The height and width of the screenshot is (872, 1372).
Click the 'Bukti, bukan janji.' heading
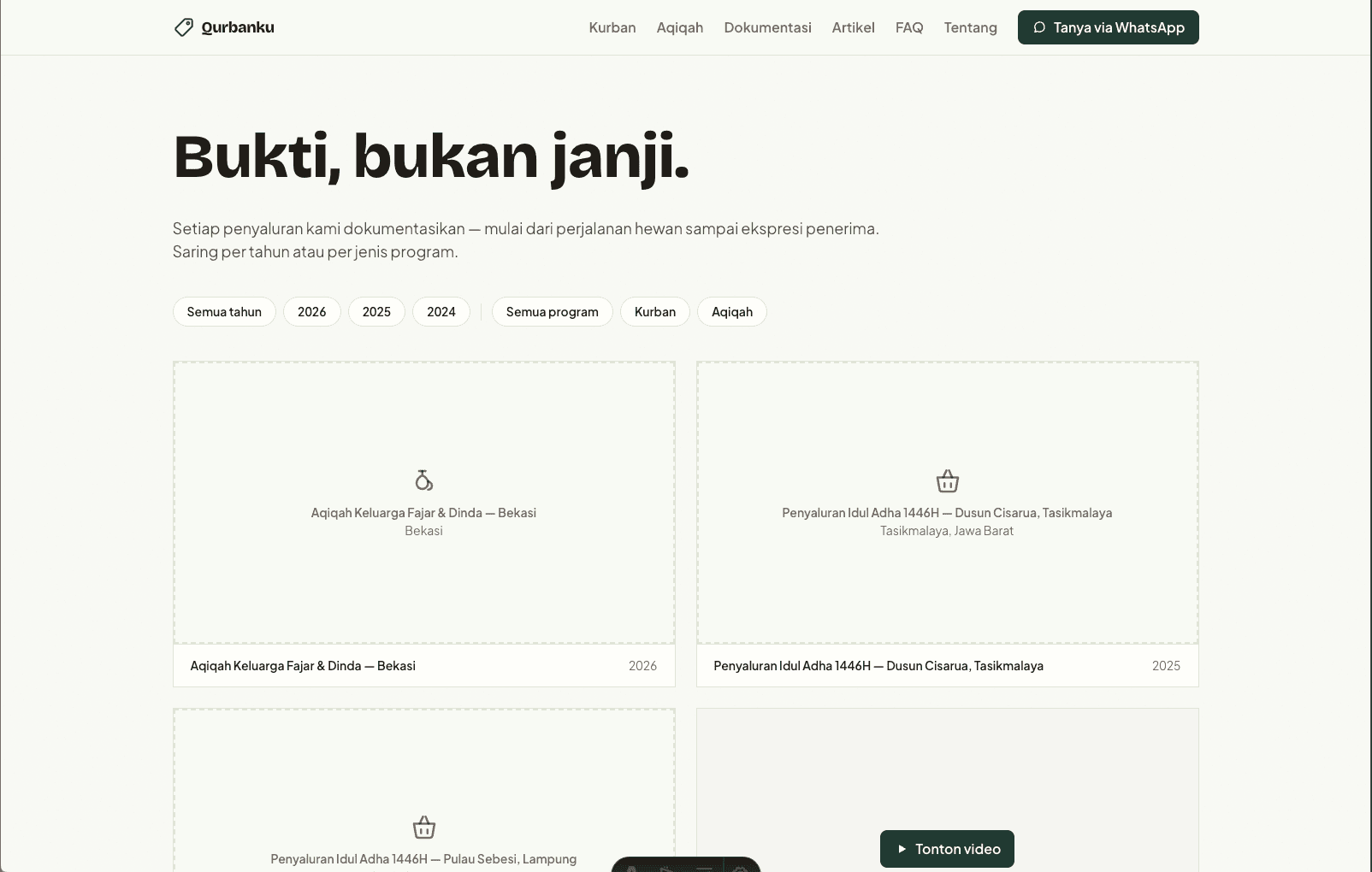click(x=431, y=157)
